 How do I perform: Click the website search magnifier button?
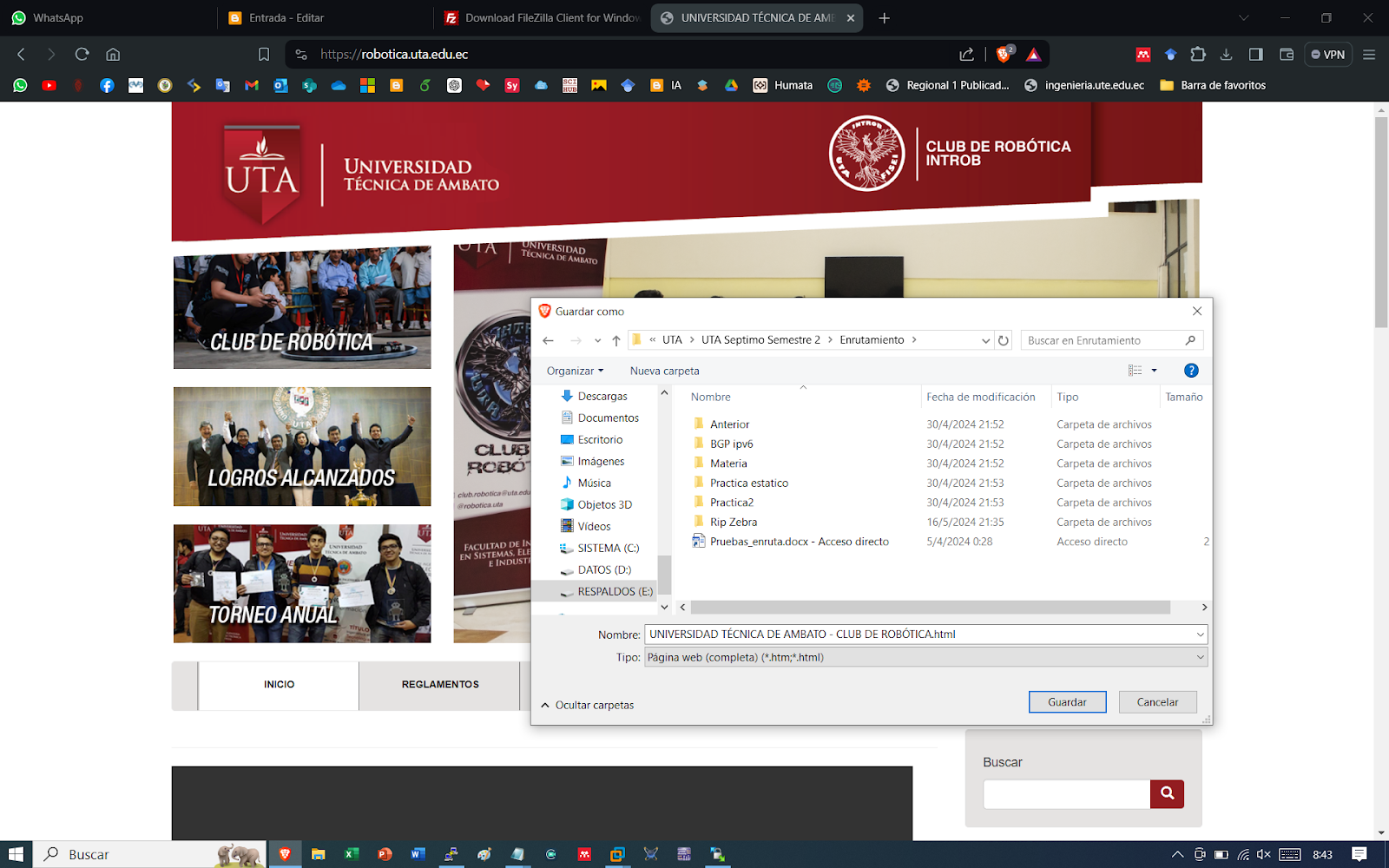[x=1167, y=793]
